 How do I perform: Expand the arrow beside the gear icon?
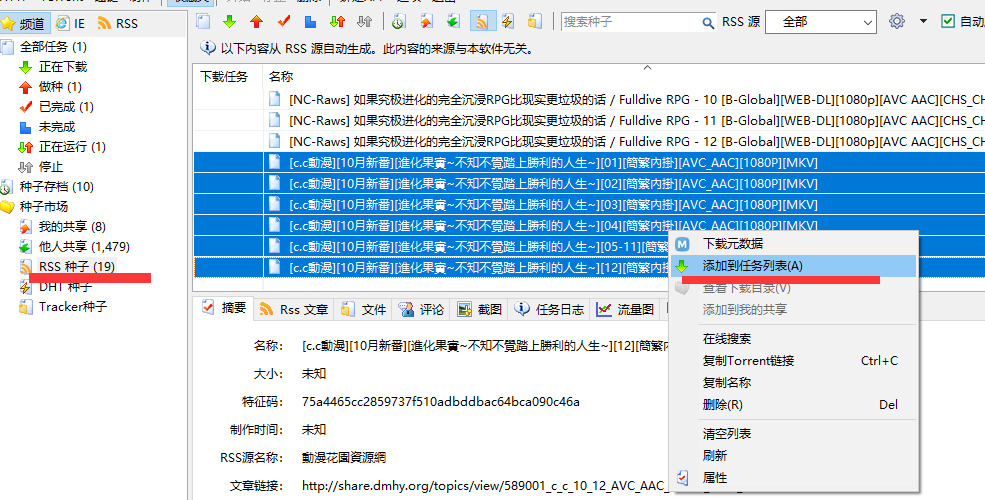pyautogui.click(x=922, y=21)
